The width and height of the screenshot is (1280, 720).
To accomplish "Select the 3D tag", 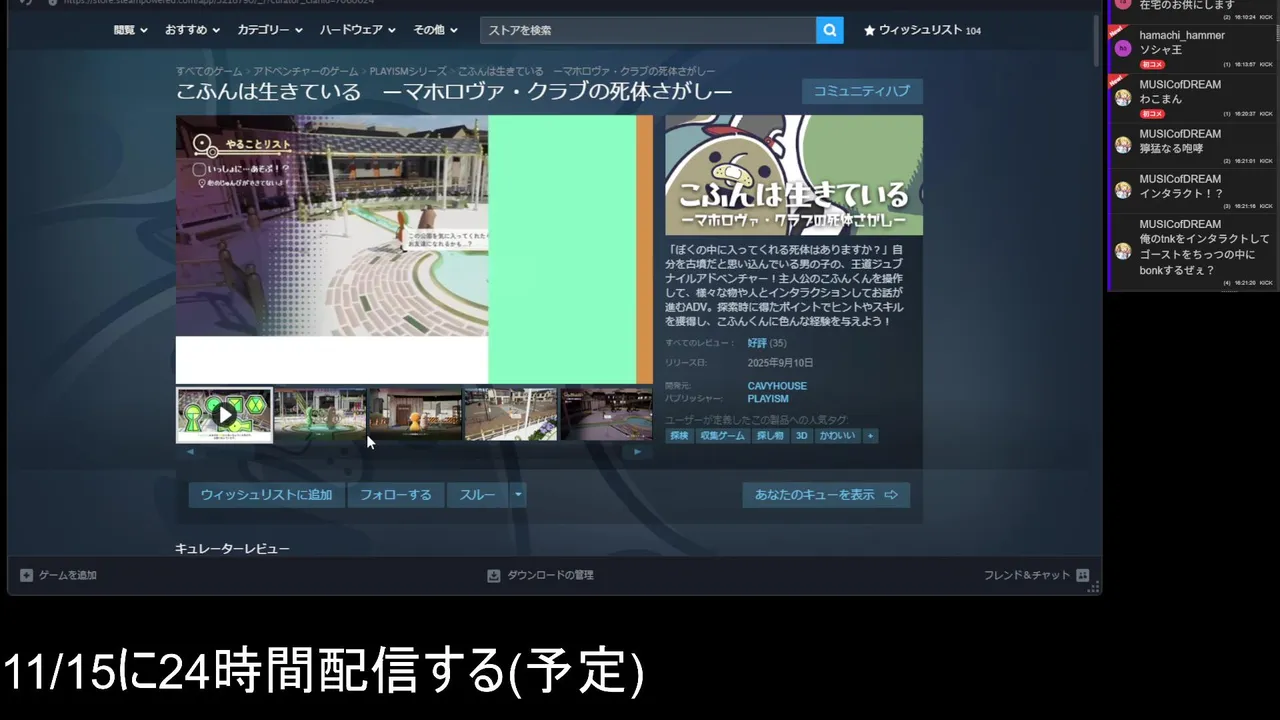I will (802, 436).
